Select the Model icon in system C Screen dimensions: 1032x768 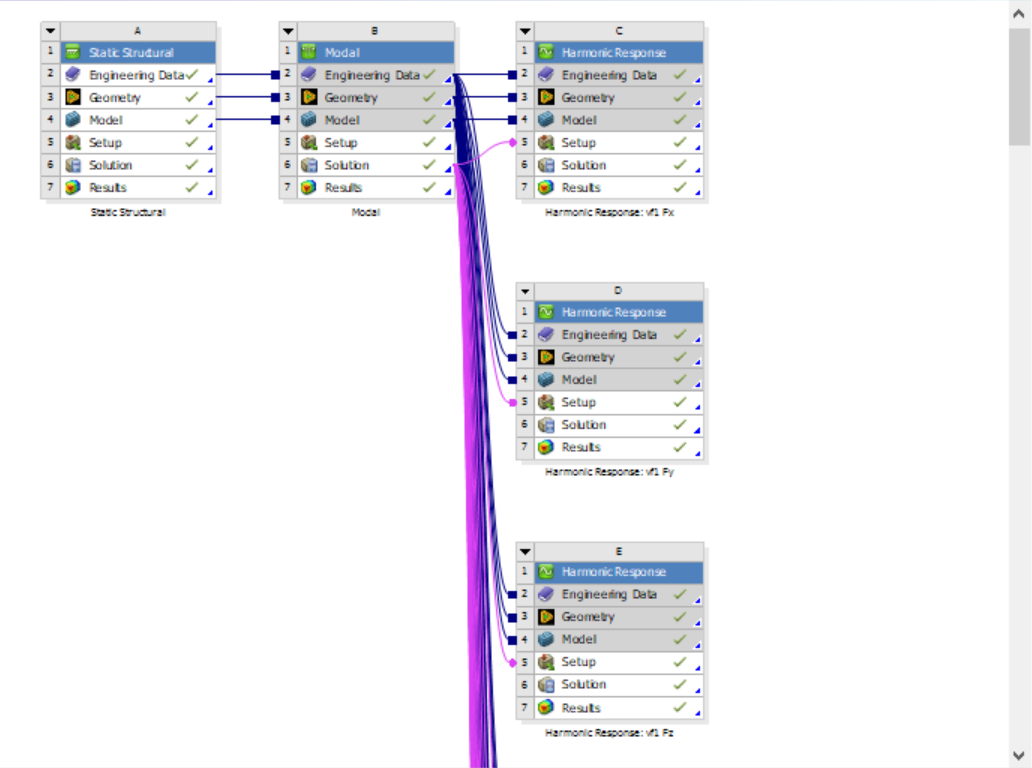click(x=546, y=120)
